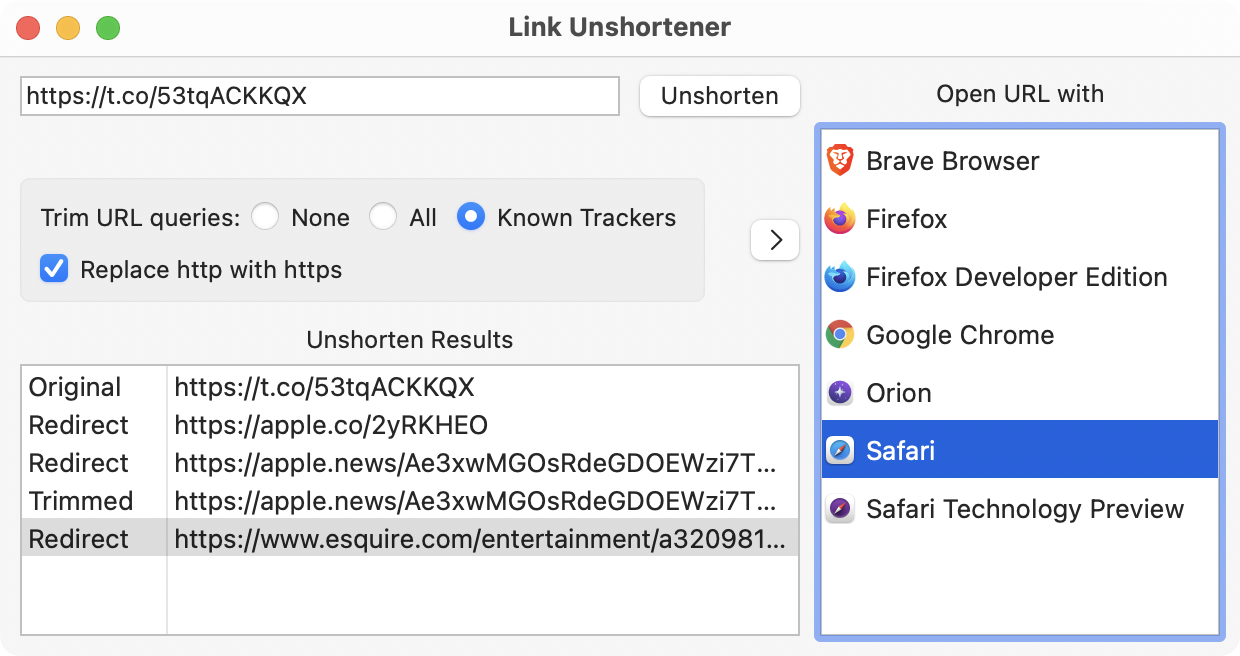Click the Safari compass icon

click(840, 451)
